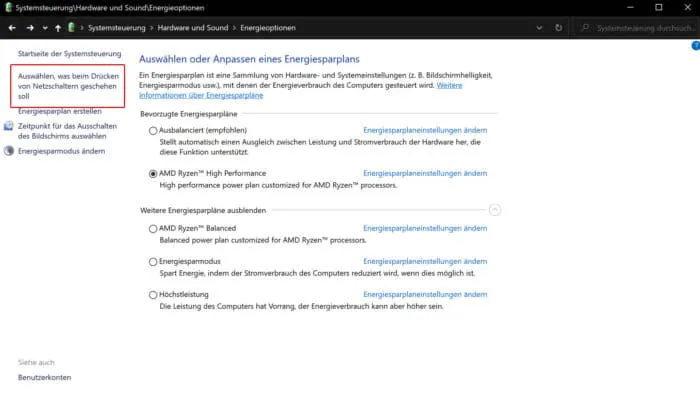Select Höchstleistung power plan
The width and height of the screenshot is (700, 394).
153,295
